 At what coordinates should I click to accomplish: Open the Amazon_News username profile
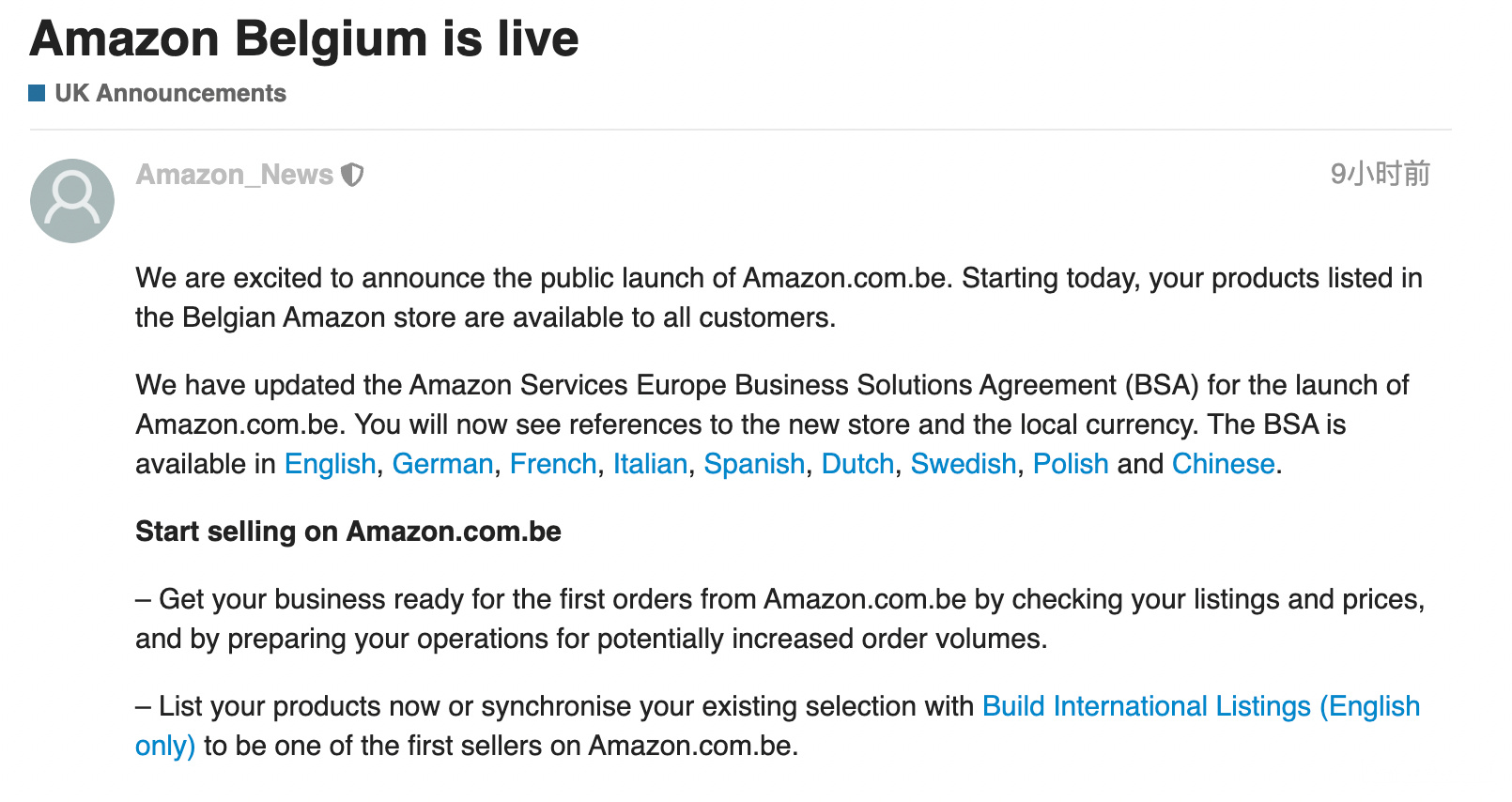pos(235,175)
